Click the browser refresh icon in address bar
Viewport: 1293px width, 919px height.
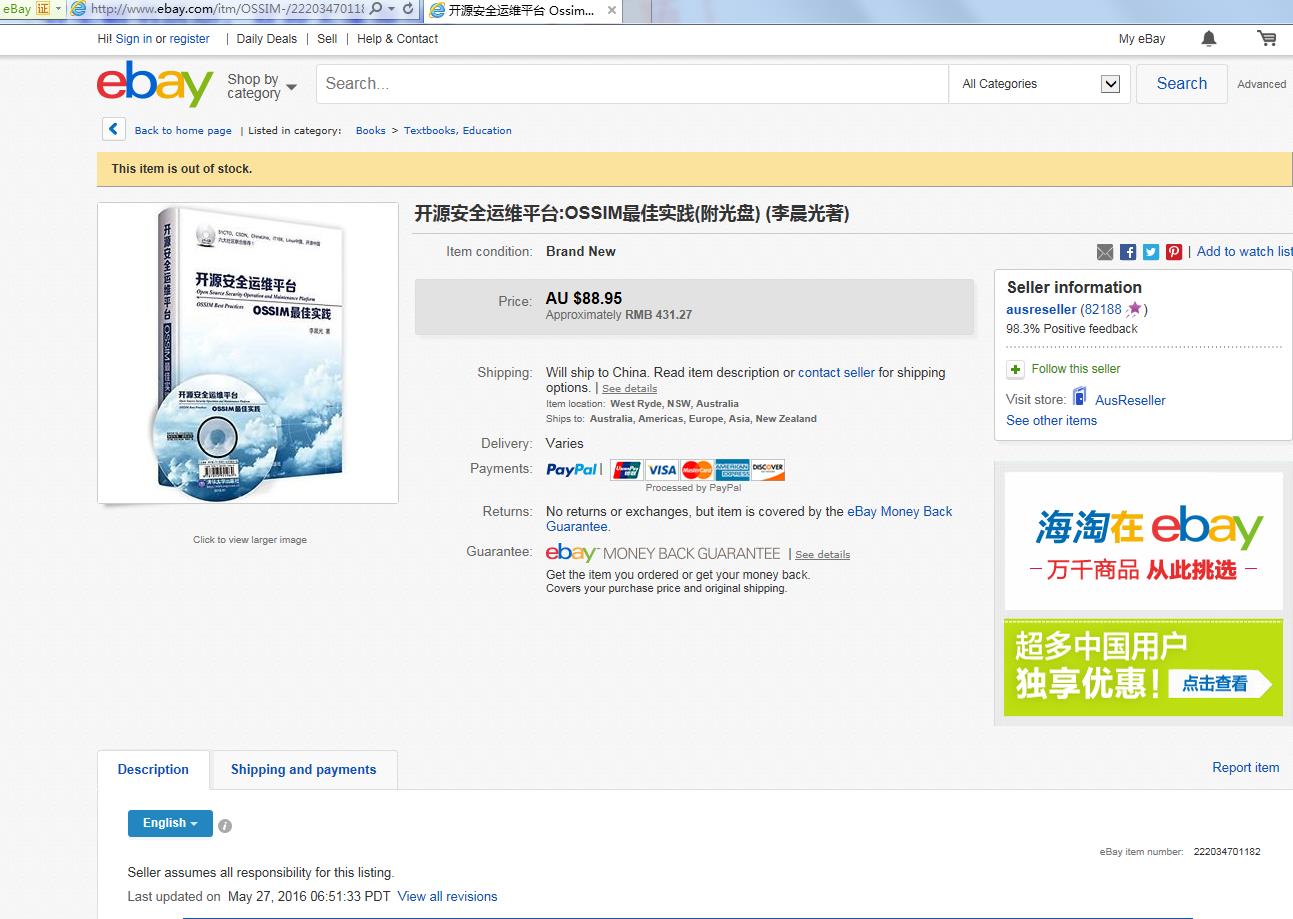pos(408,8)
